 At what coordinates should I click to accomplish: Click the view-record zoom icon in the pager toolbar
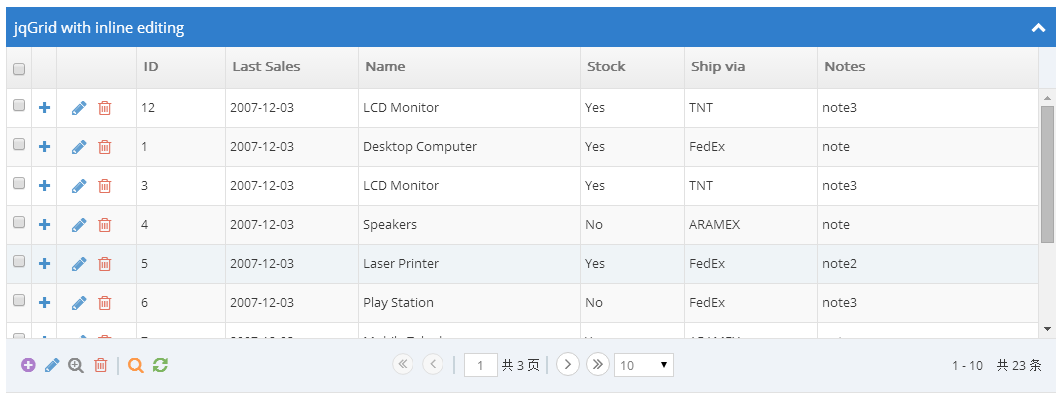click(76, 365)
